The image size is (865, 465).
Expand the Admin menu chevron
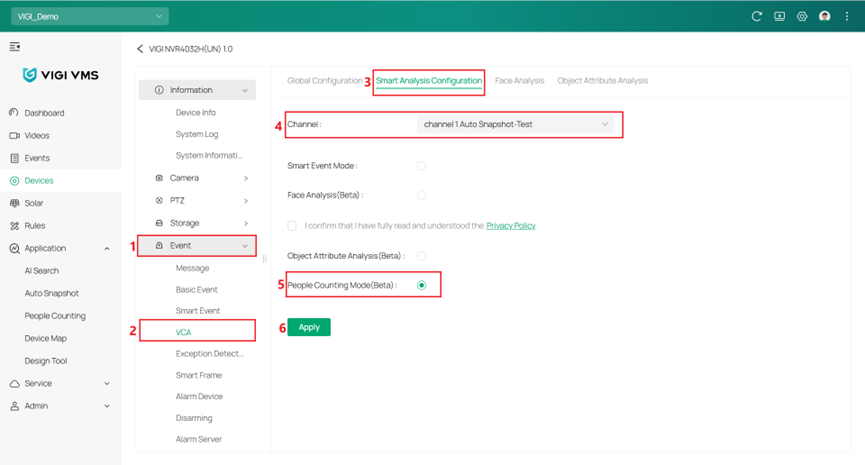point(107,406)
